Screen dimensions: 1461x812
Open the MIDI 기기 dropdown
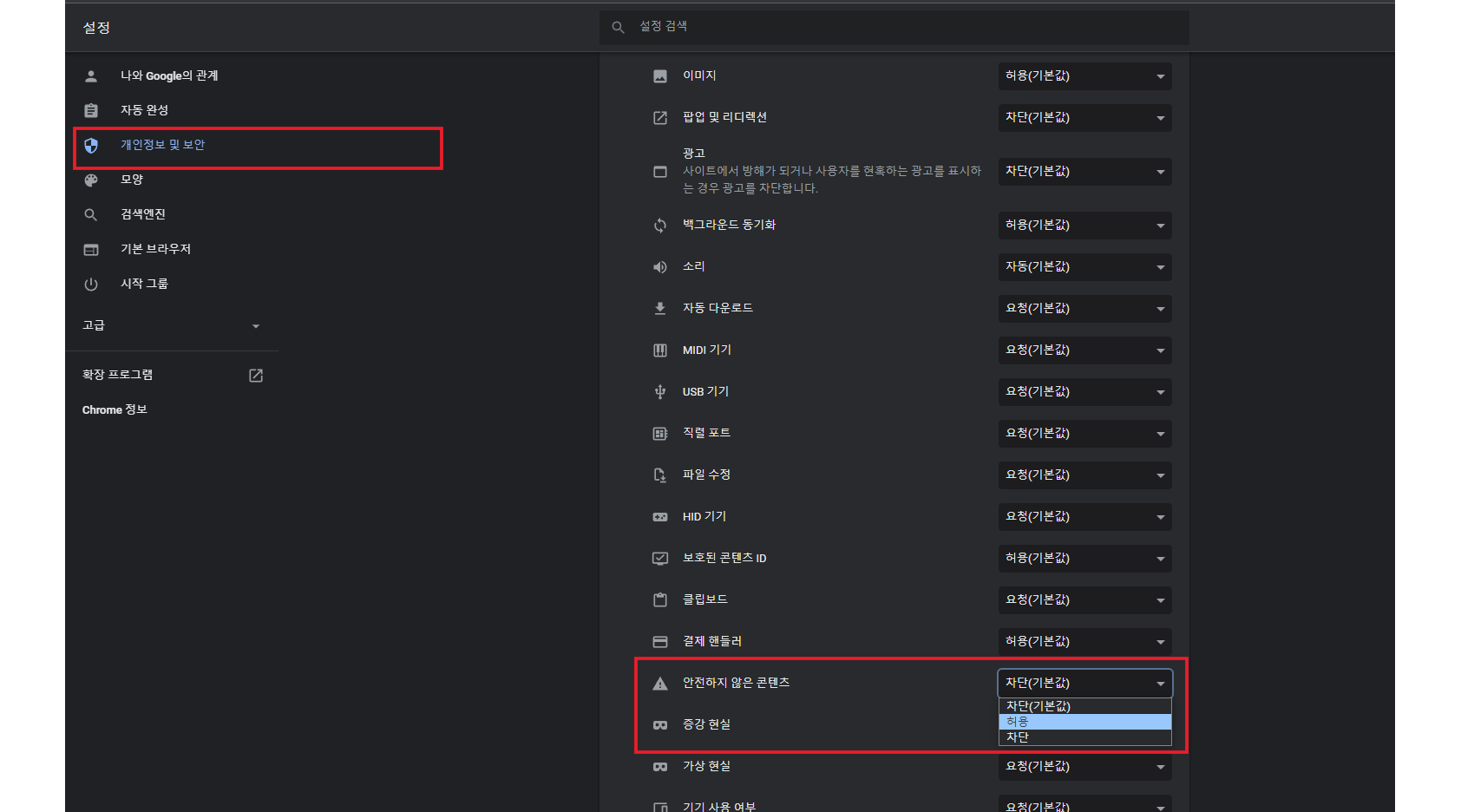coord(1084,350)
